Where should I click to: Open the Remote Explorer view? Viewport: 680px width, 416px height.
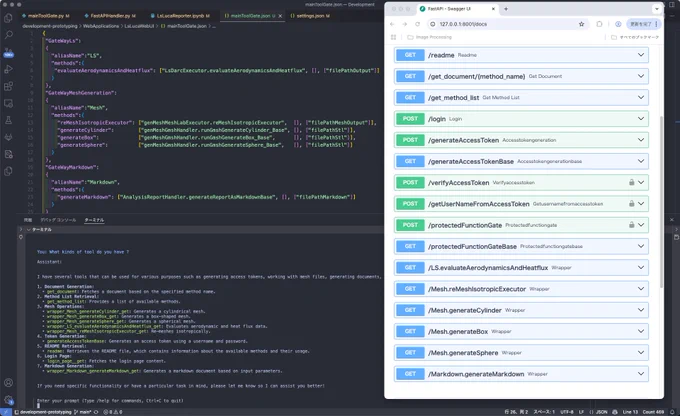8,103
